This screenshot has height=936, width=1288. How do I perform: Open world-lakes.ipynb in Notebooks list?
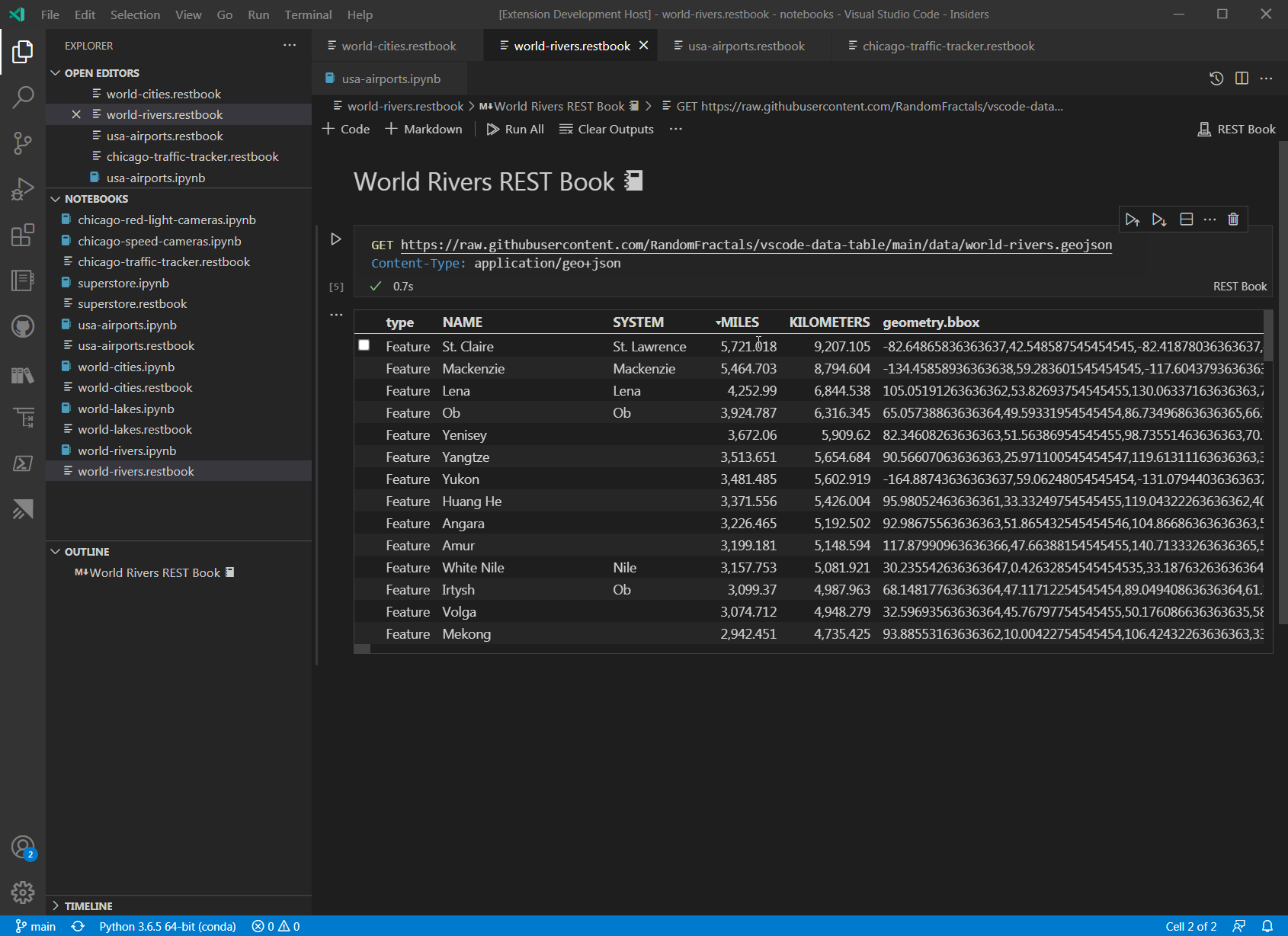point(126,409)
